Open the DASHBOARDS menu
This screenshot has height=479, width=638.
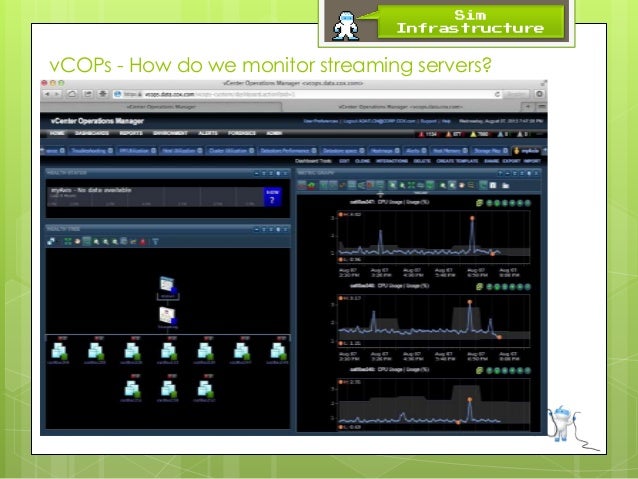click(x=92, y=133)
